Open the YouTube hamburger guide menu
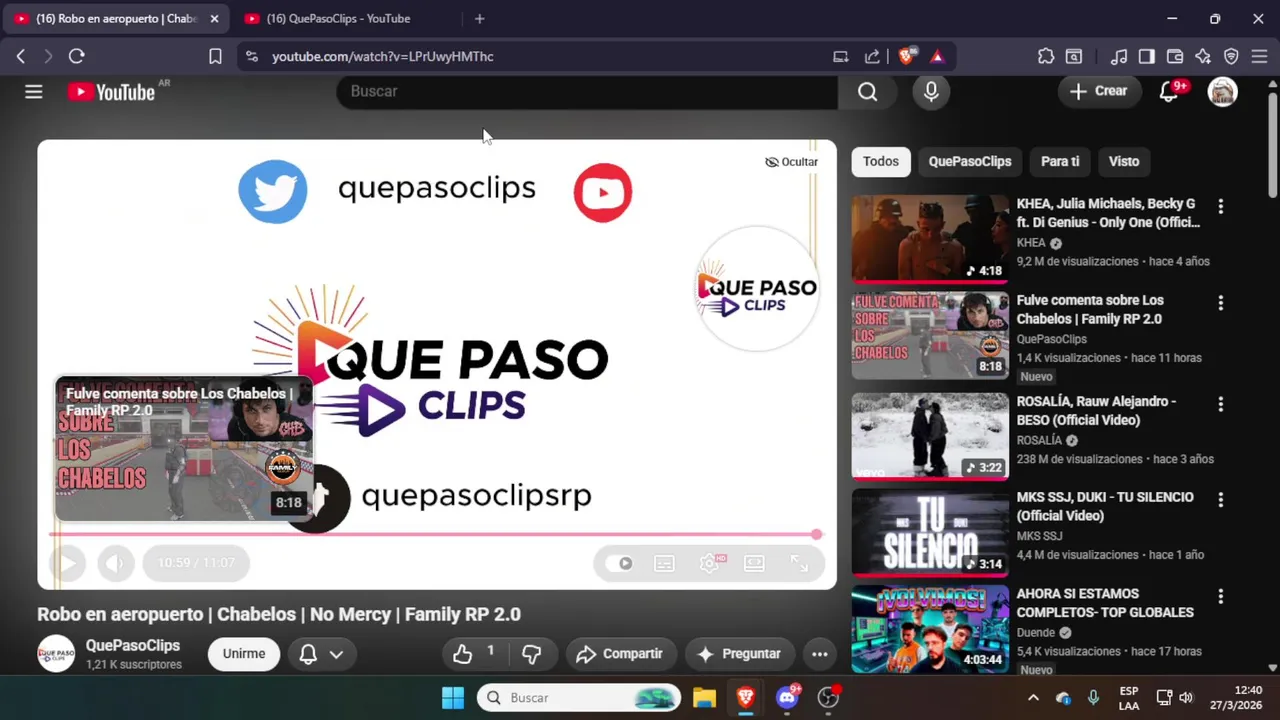This screenshot has height=720, width=1280. pos(34,92)
